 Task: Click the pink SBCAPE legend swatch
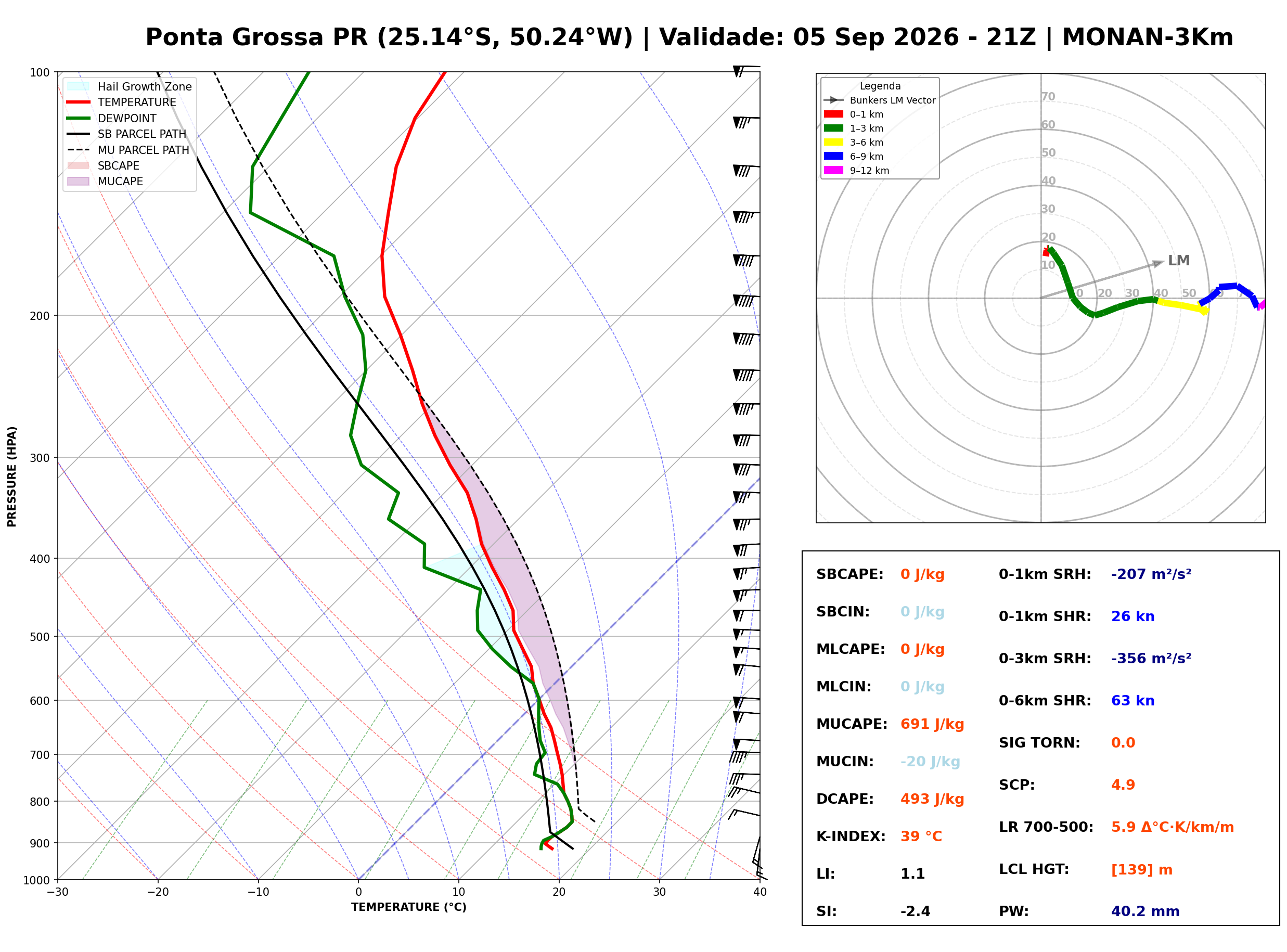click(x=79, y=165)
